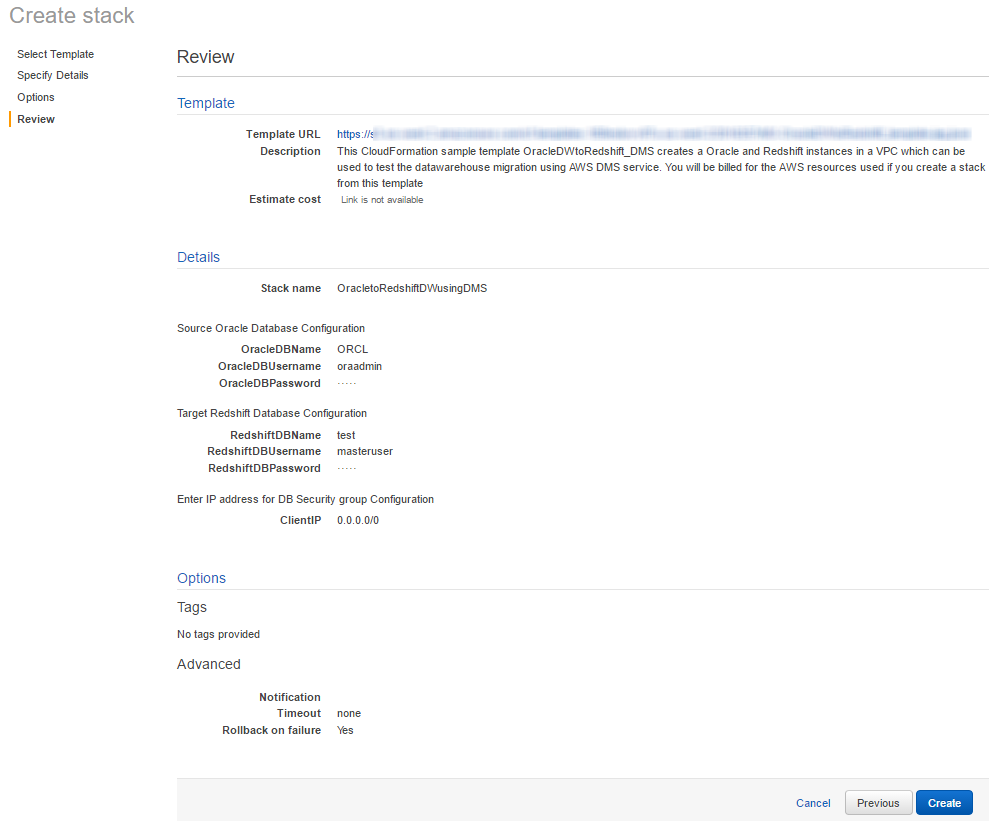This screenshot has width=993, height=821.
Task: Click the Create stack page title
Action: (x=71, y=15)
